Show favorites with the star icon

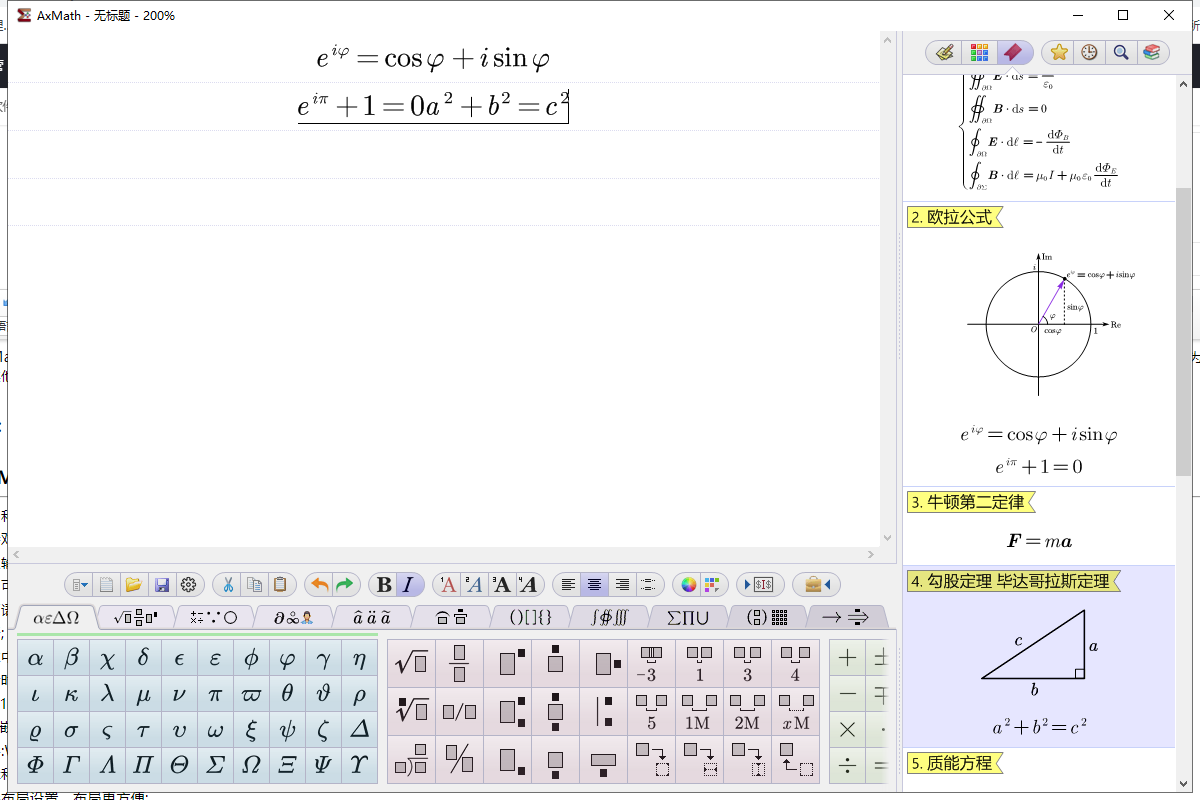[1059, 52]
